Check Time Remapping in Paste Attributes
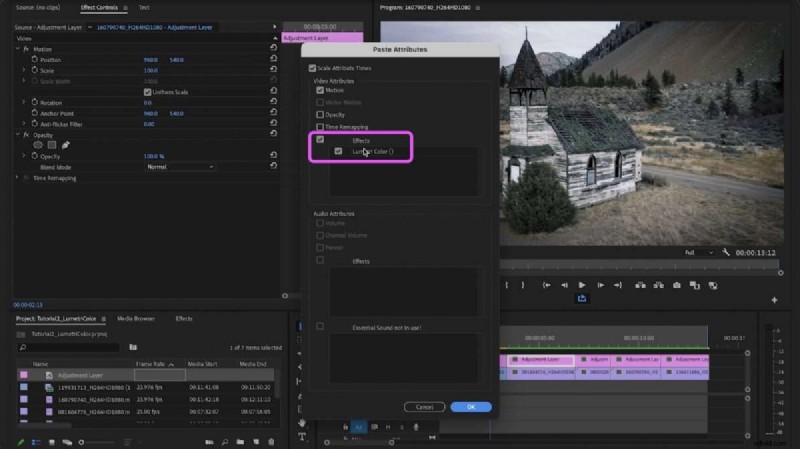Screen dimensions: 800x449 pos(320,127)
